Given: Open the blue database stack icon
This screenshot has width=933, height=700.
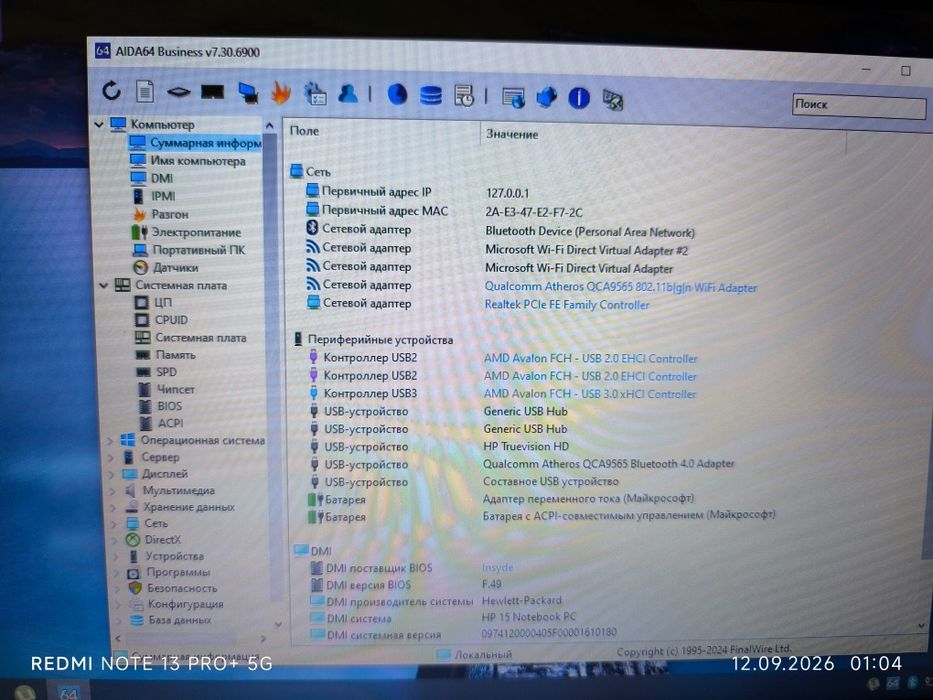Looking at the screenshot, I should pyautogui.click(x=430, y=95).
